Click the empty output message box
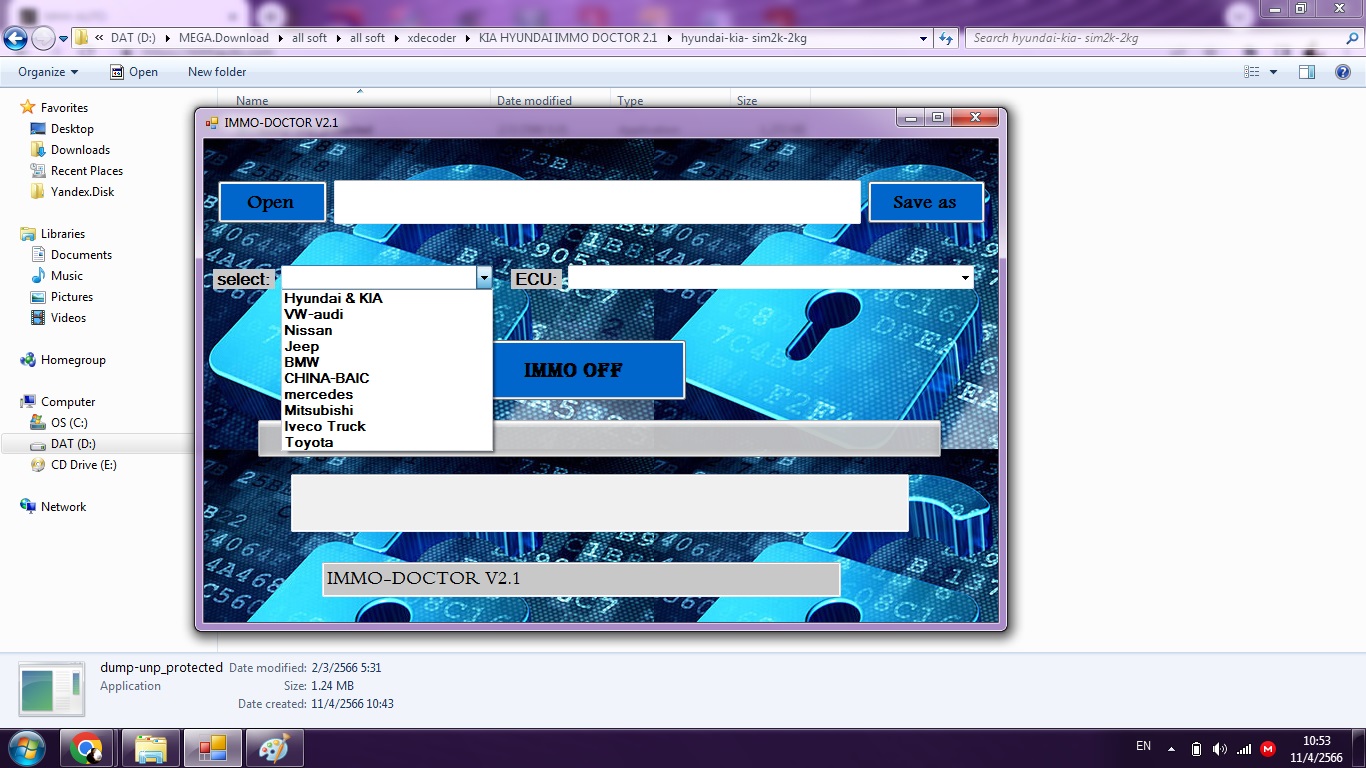The height and width of the screenshot is (768, 1366). (x=600, y=503)
